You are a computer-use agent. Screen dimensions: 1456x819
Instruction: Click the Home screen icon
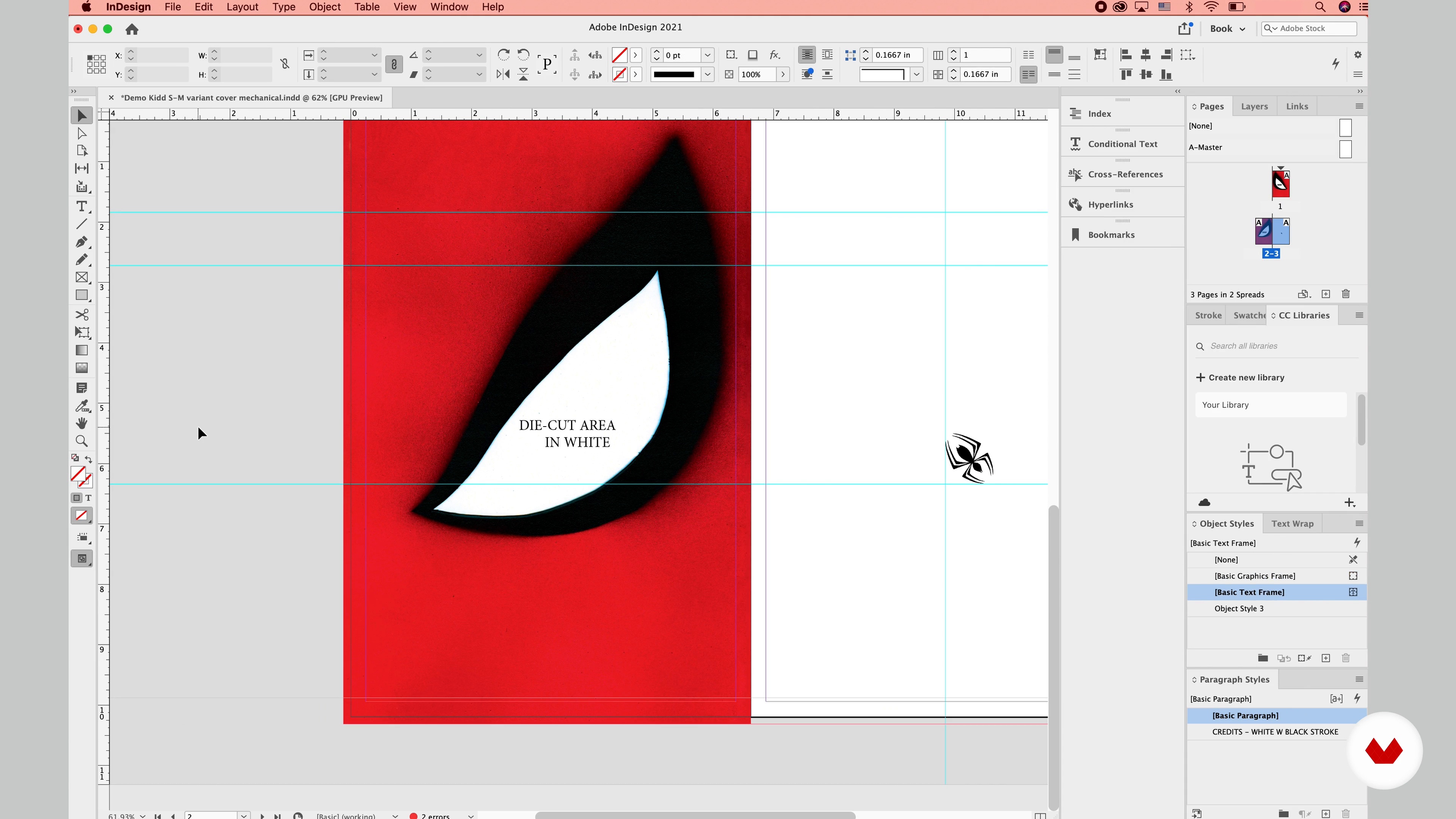pos(132,30)
